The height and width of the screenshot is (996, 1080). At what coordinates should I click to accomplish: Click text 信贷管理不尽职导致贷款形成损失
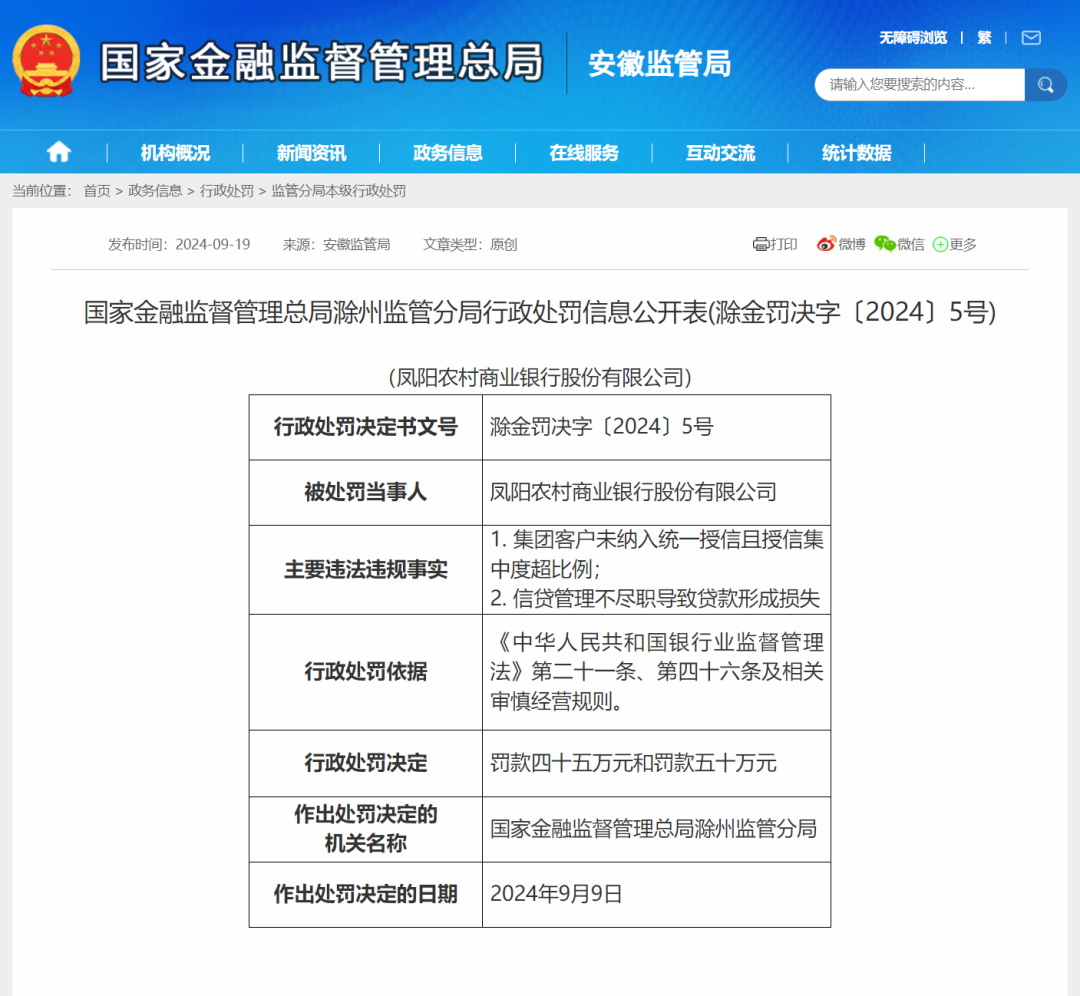click(666, 599)
